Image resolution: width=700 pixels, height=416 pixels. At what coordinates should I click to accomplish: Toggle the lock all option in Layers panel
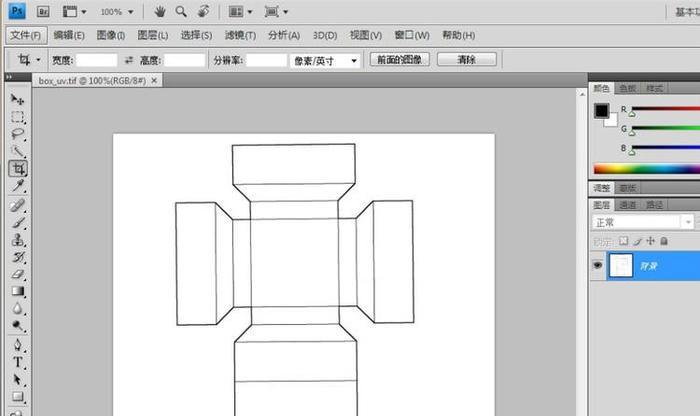pyautogui.click(x=662, y=241)
